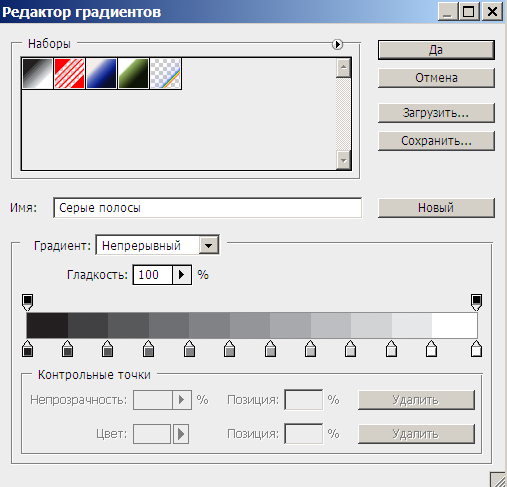Screen dimensions: 507x487
Task: Select the right opacity stop above gradient bar
Action: point(476,302)
